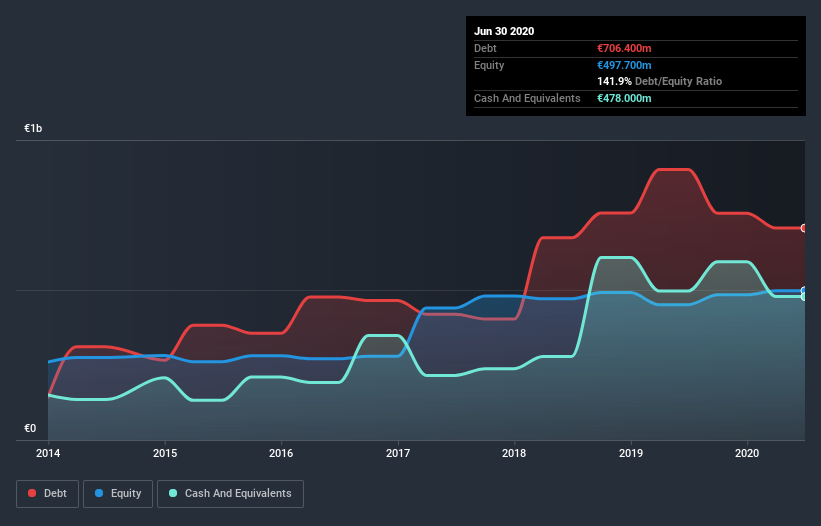This screenshot has width=821, height=526.
Task: Select the 2019 x-axis label
Action: coord(631,453)
